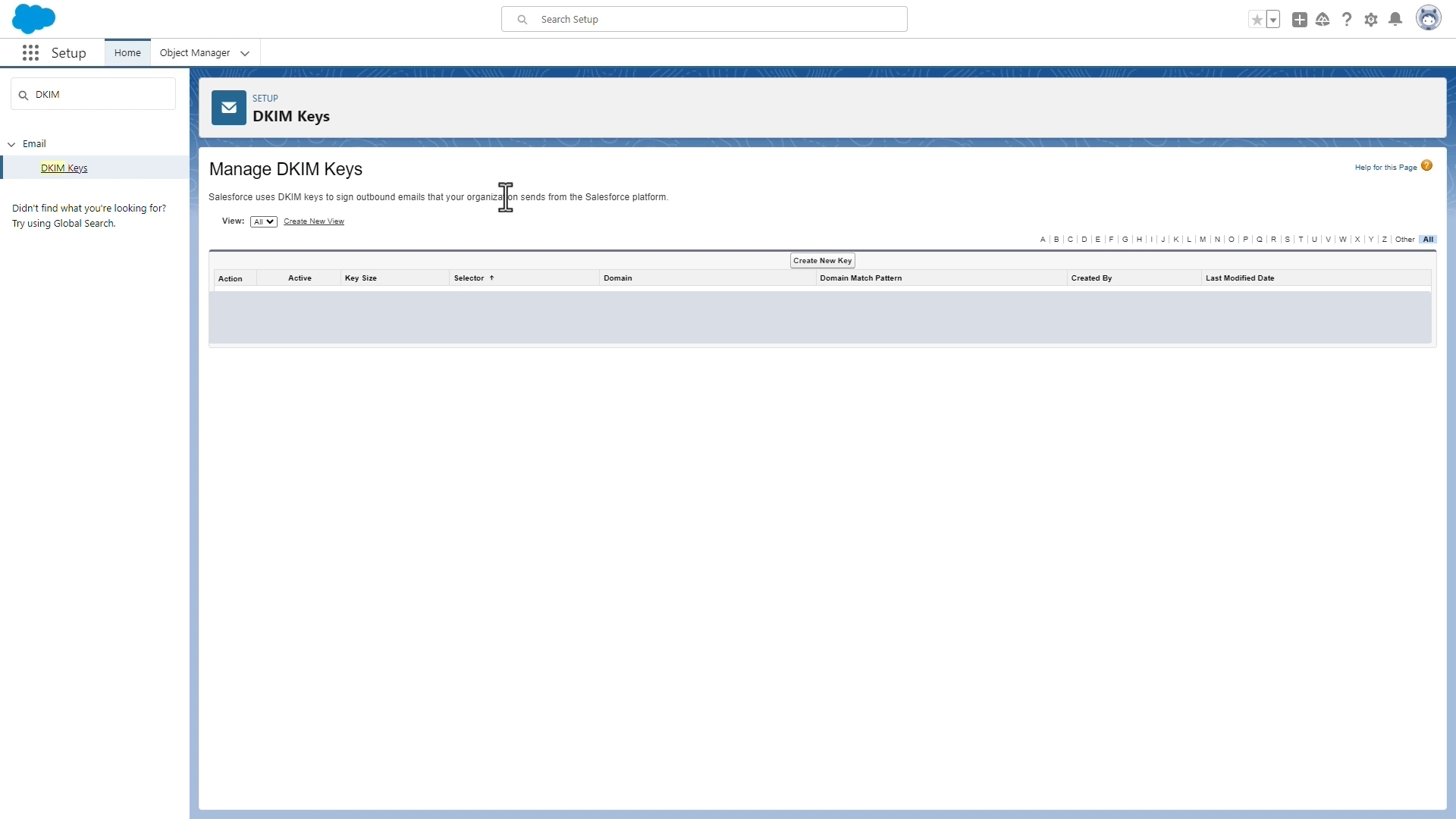Filter list by letter Z
Image resolution: width=1456 pixels, height=819 pixels.
point(1385,240)
